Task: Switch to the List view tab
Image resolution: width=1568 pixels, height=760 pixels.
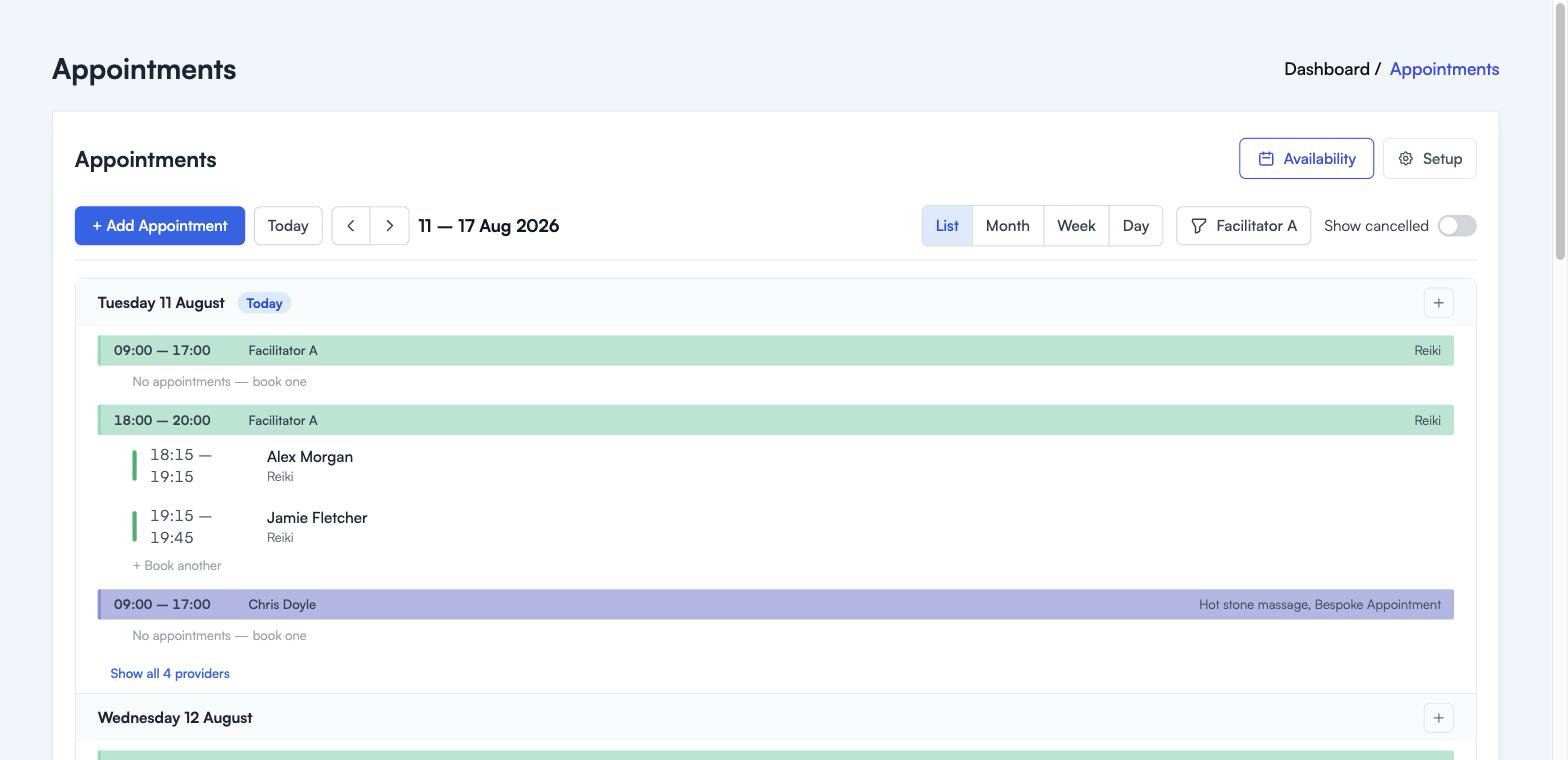Action: pyautogui.click(x=947, y=226)
